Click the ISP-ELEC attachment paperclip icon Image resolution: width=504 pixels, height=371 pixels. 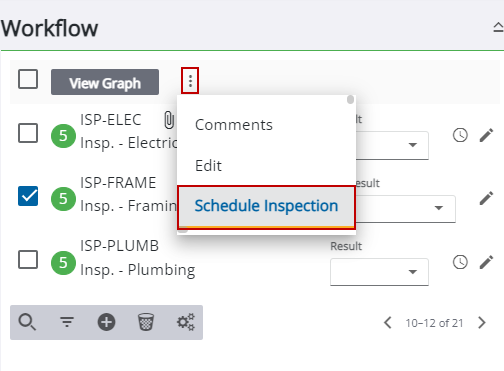point(169,120)
